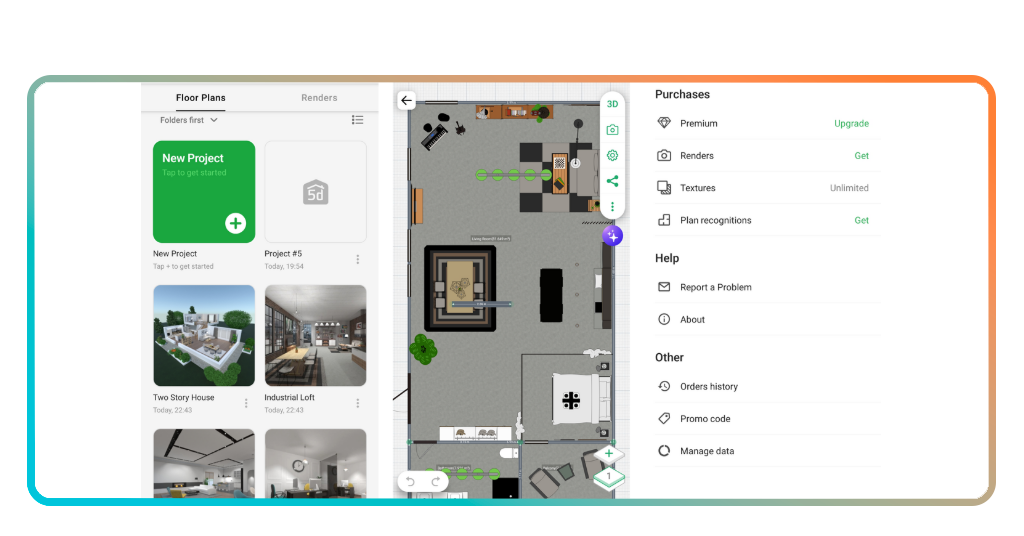The image size is (1024, 536).
Task: Click the white plus icon on New Project
Action: [x=235, y=223]
